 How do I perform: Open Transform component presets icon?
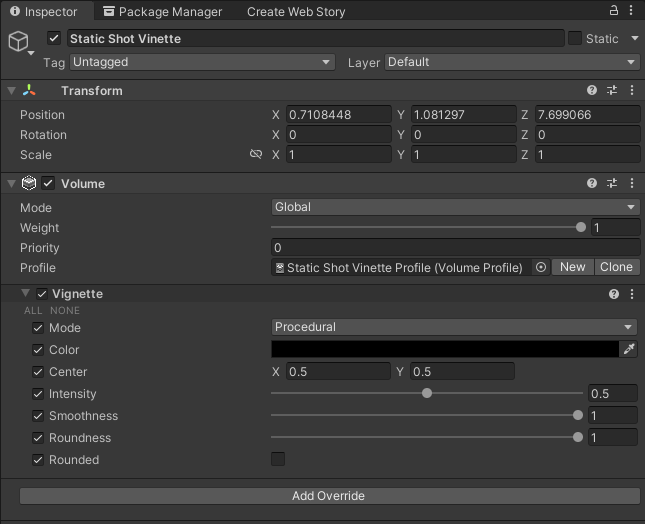tap(613, 91)
